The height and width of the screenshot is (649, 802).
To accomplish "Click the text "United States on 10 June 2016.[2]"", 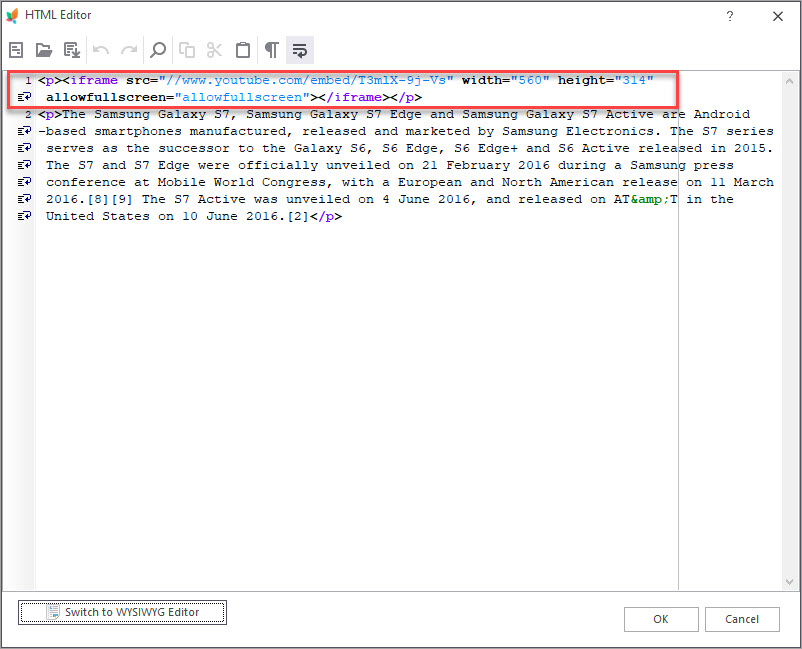I will pos(177,216).
